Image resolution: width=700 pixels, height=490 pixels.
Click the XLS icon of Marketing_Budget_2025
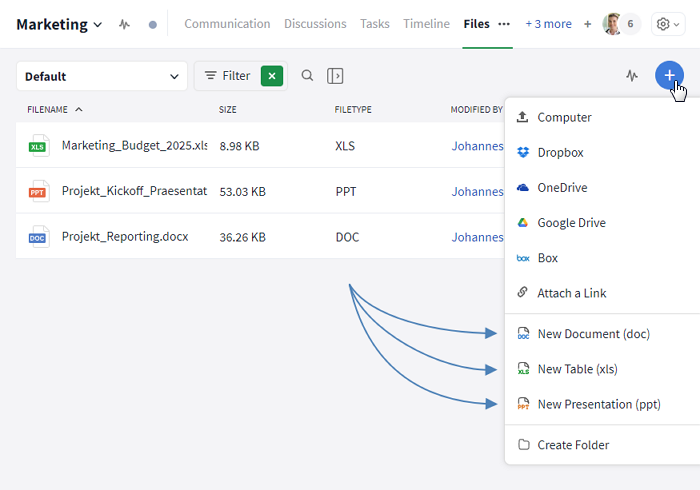pyautogui.click(x=38, y=145)
